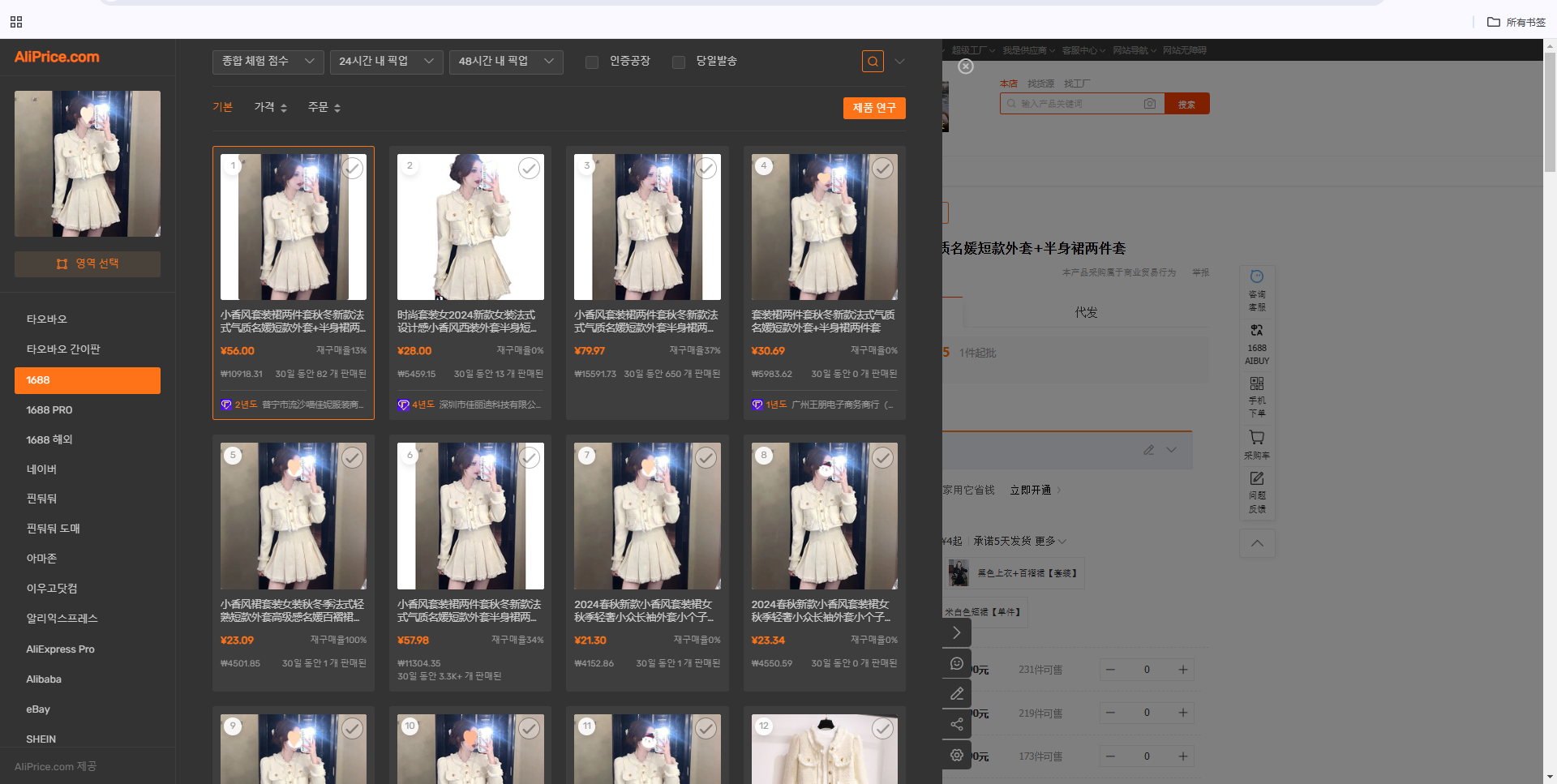Sort results by 가격
The height and width of the screenshot is (784, 1557).
point(271,107)
